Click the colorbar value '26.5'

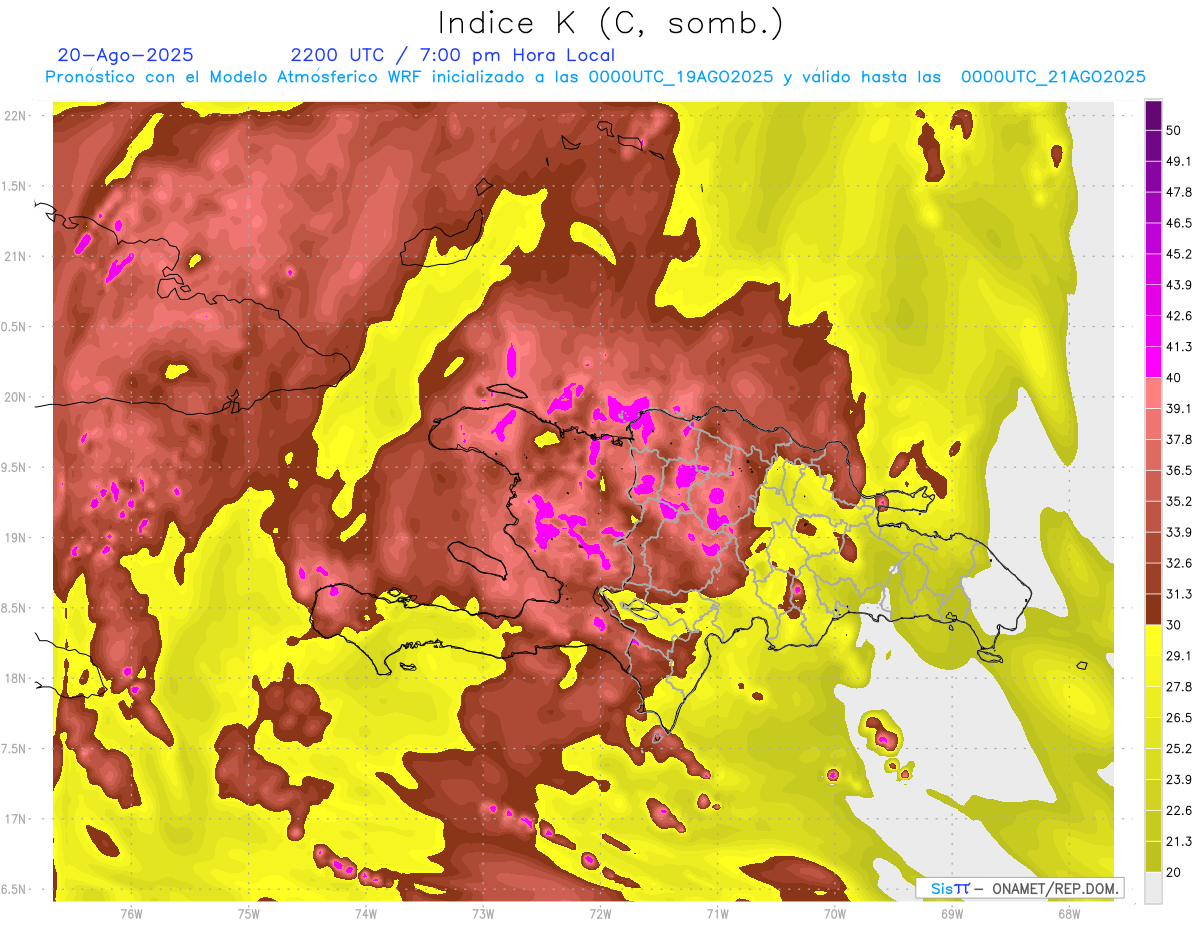(x=1178, y=718)
